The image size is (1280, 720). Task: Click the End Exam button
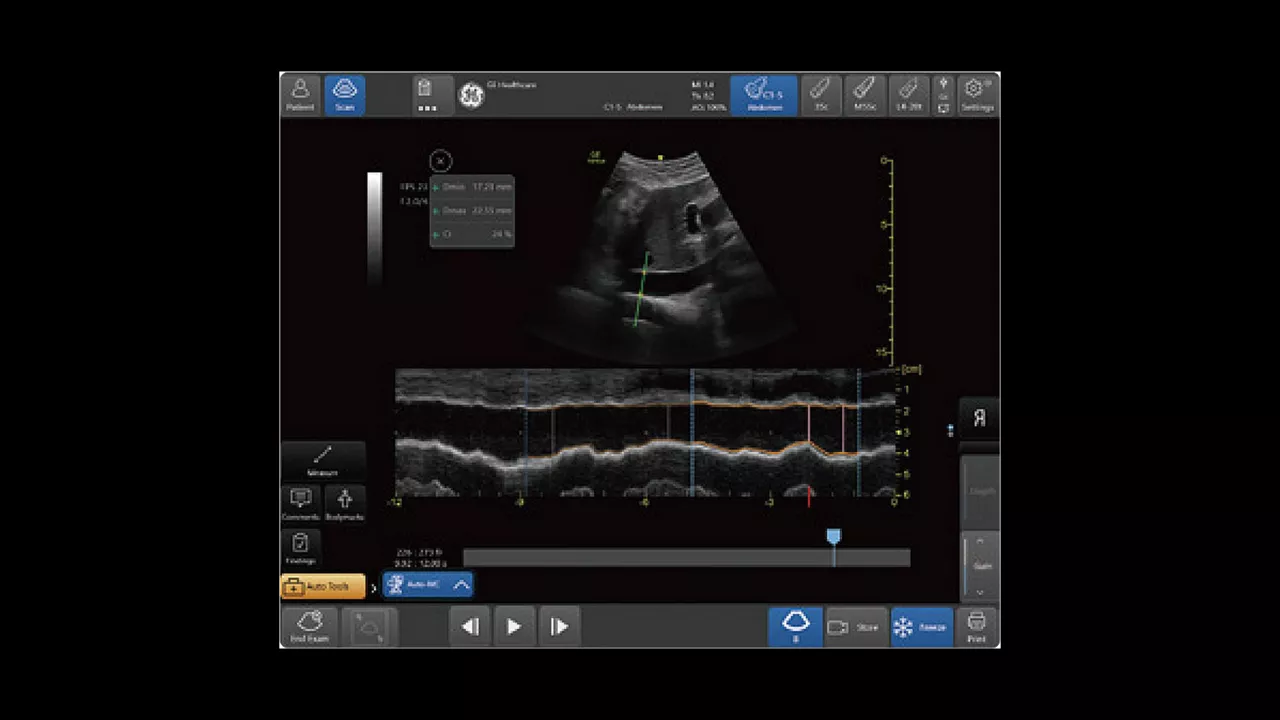(310, 627)
